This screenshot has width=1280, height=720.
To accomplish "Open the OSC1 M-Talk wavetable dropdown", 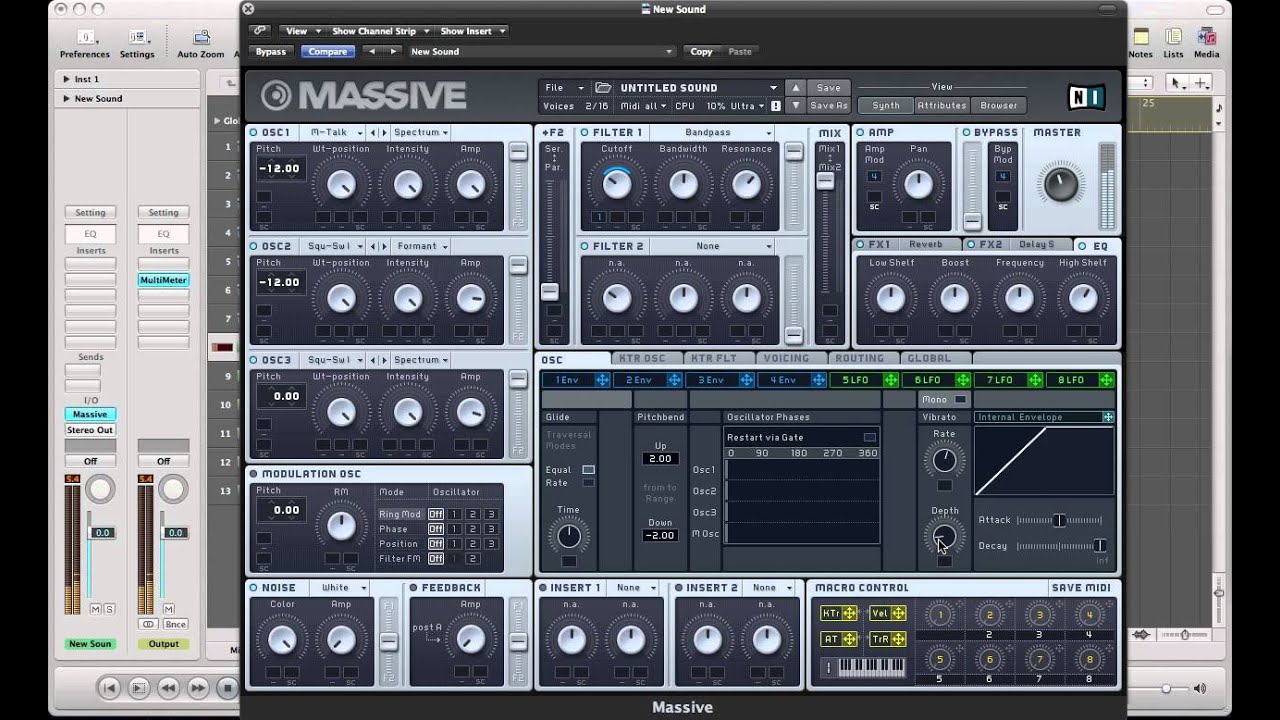I will tap(335, 132).
